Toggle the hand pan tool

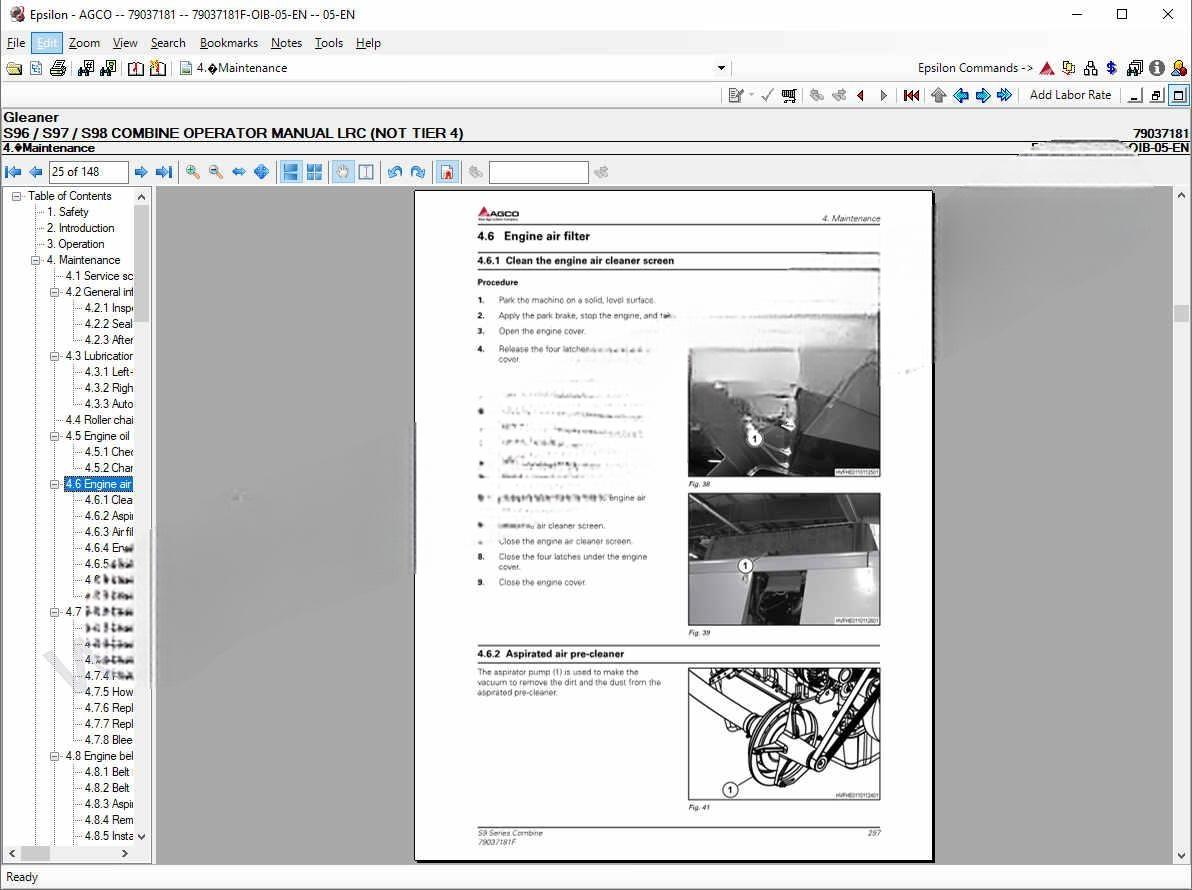343,172
